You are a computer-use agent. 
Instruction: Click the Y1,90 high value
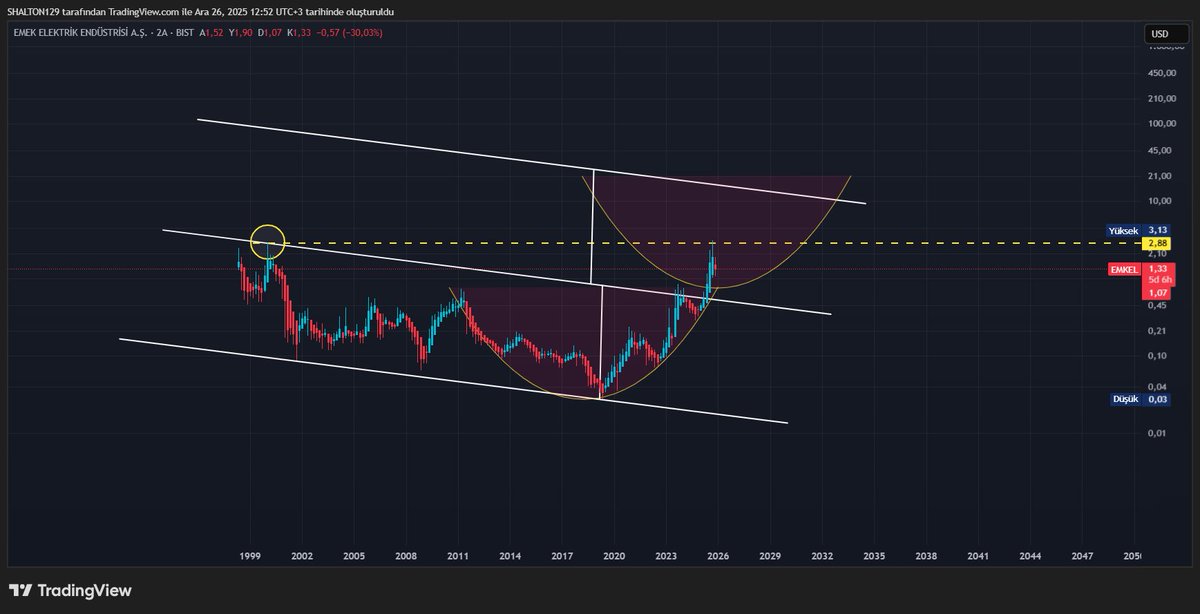240,33
